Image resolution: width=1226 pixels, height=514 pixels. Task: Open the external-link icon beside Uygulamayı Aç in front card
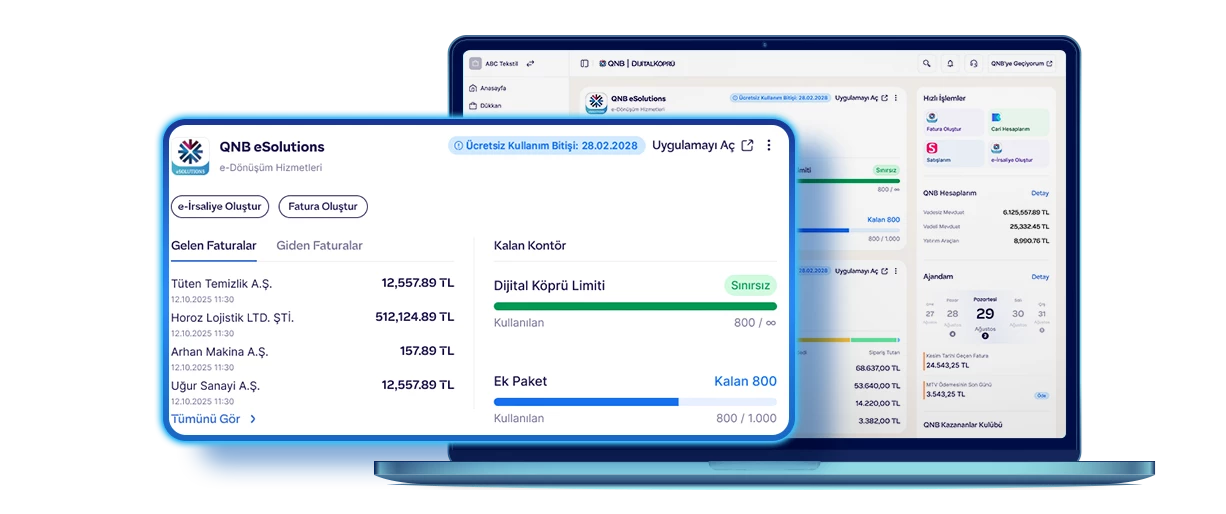click(x=747, y=146)
